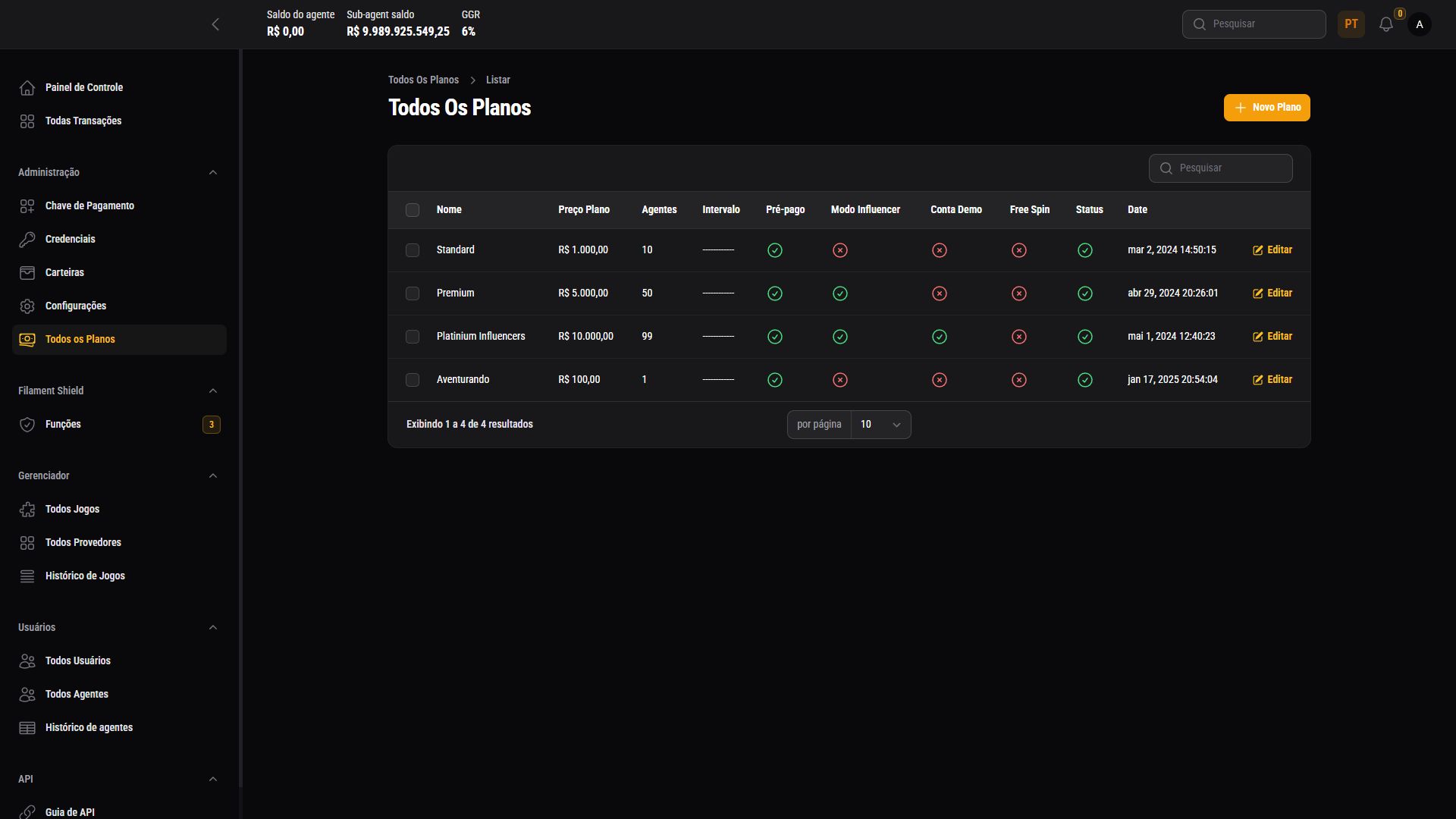Click date jan 17, 2025 20:54:04
This screenshot has height=819, width=1456.
(1172, 380)
